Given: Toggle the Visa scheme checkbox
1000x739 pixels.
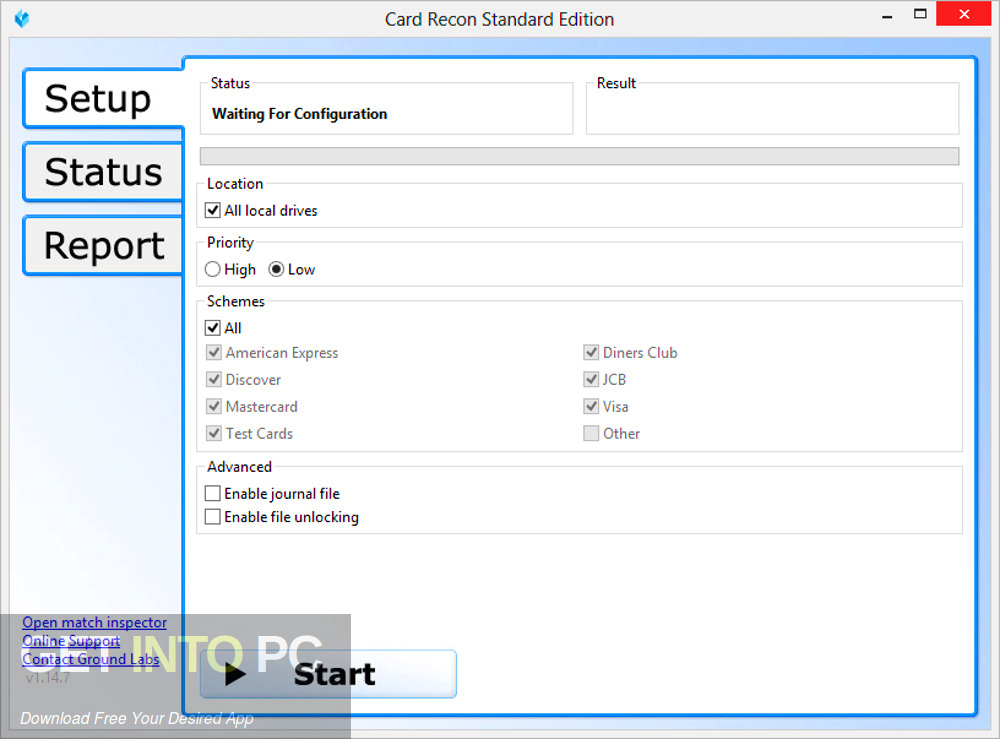Looking at the screenshot, I should pos(591,406).
